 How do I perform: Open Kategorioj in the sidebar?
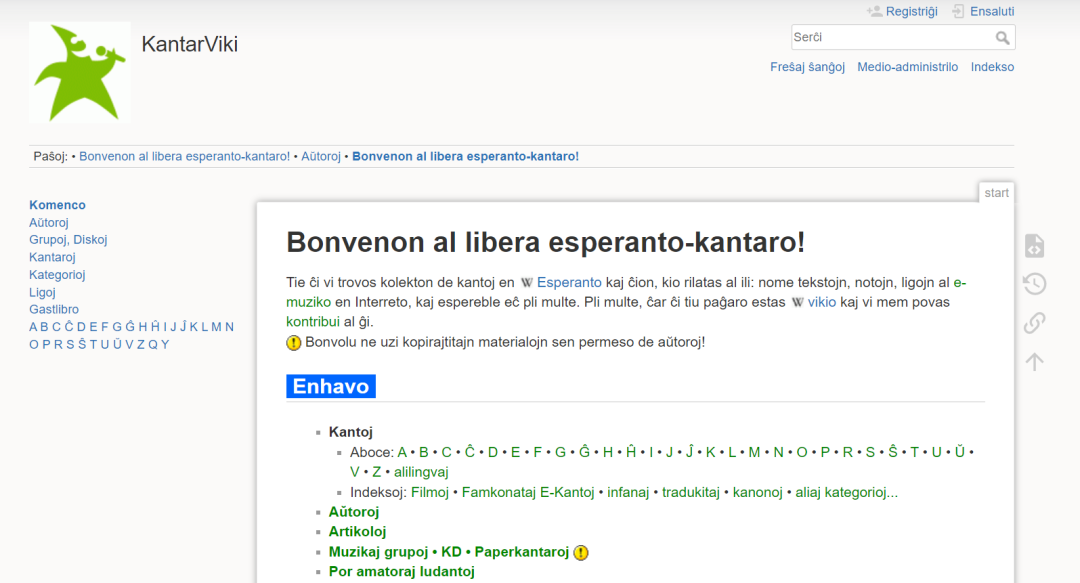pos(57,274)
